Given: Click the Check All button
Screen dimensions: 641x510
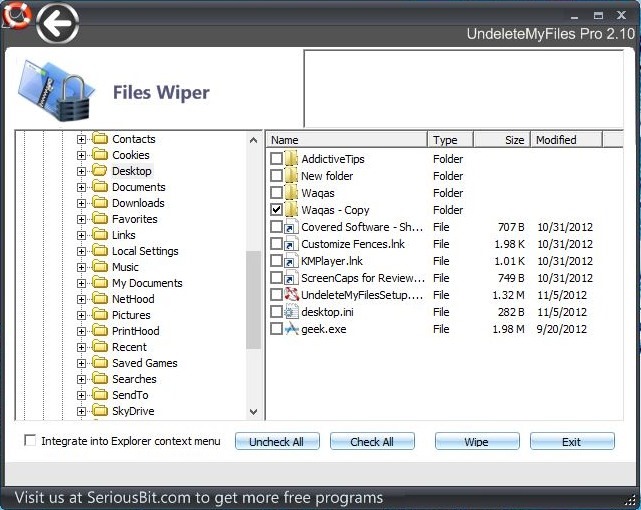Looking at the screenshot, I should pyautogui.click(x=372, y=441).
